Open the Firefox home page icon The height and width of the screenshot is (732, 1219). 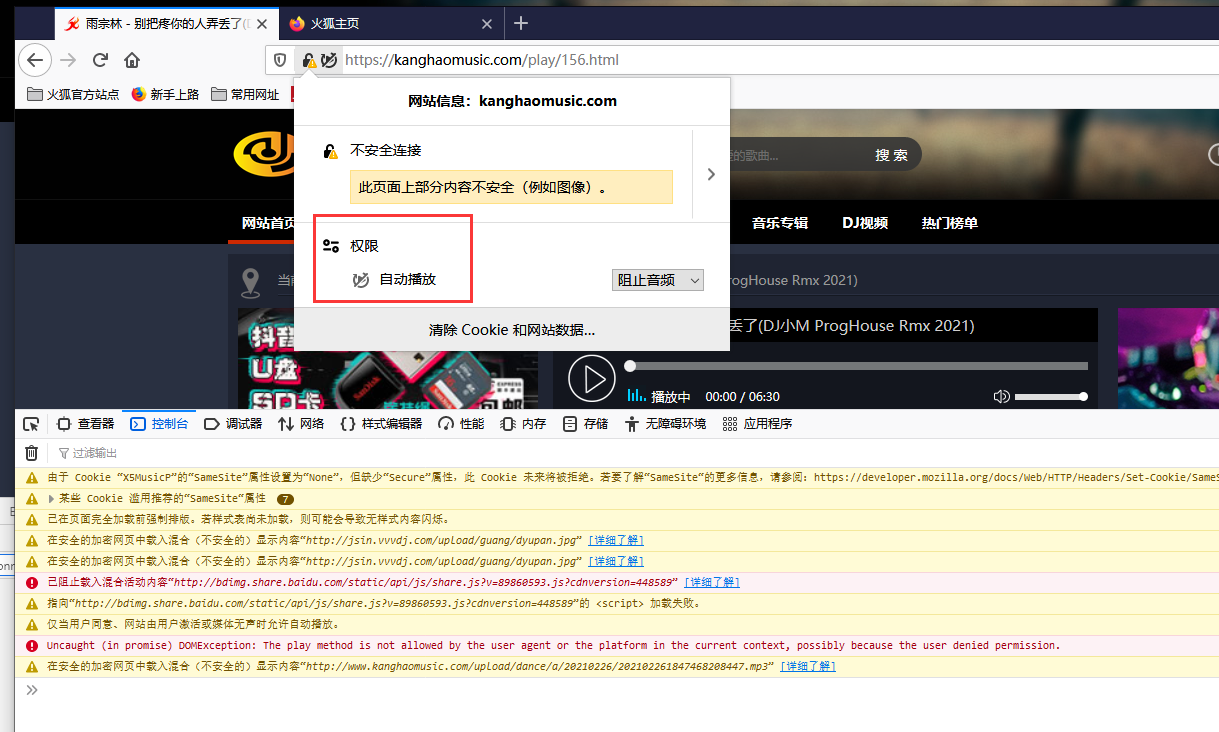click(132, 60)
